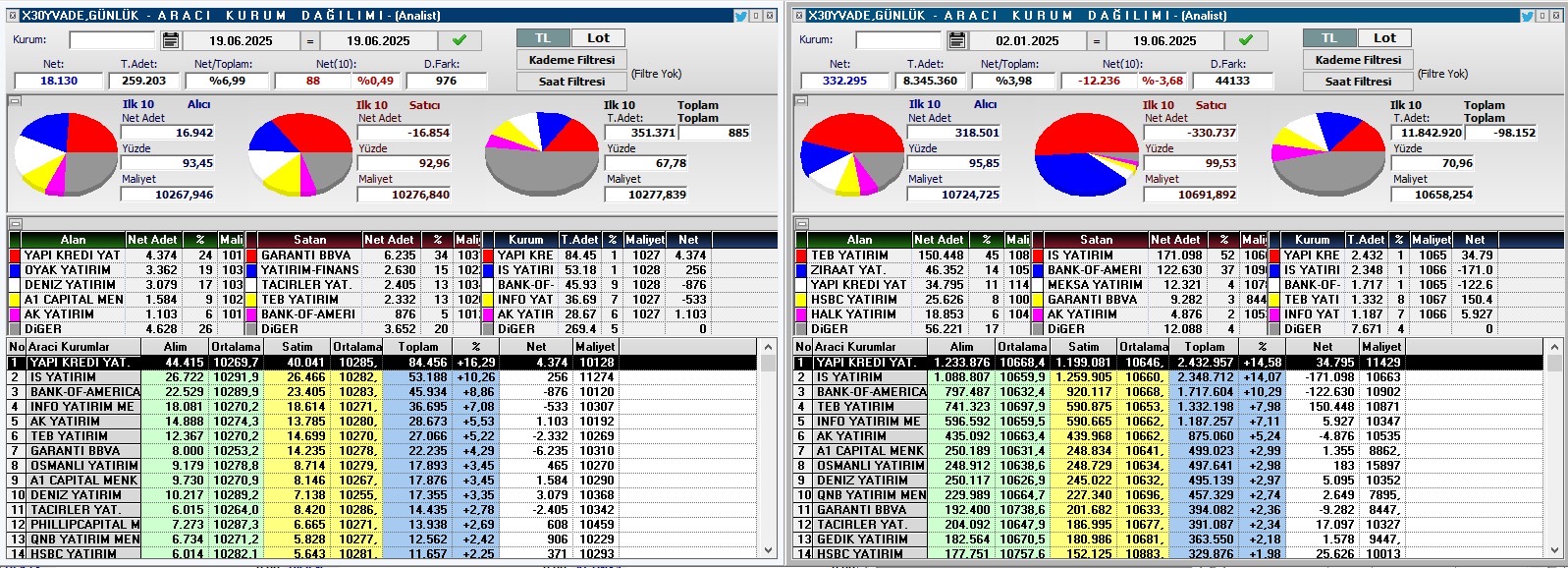The image size is (1568, 568).
Task: Sort by Alim column in the left window
Action: 175,347
